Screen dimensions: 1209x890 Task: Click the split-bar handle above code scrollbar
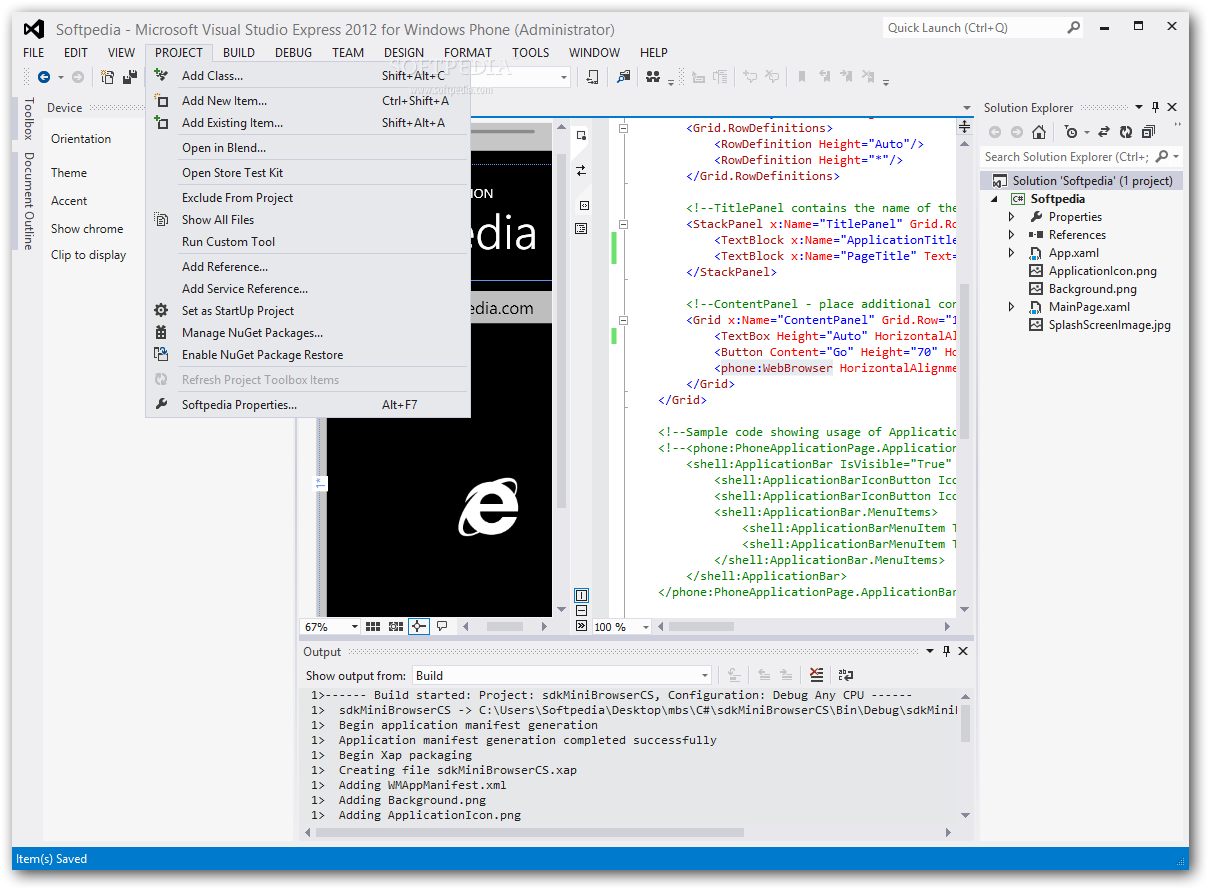964,127
